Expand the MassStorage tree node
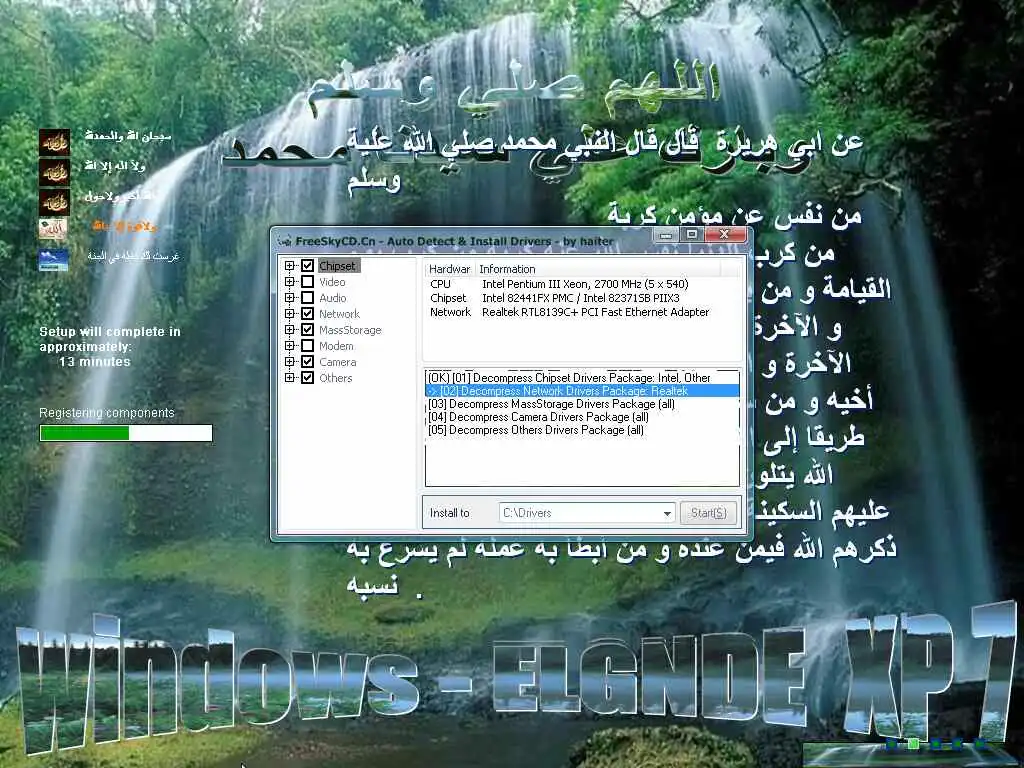This screenshot has height=768, width=1024. 289,330
